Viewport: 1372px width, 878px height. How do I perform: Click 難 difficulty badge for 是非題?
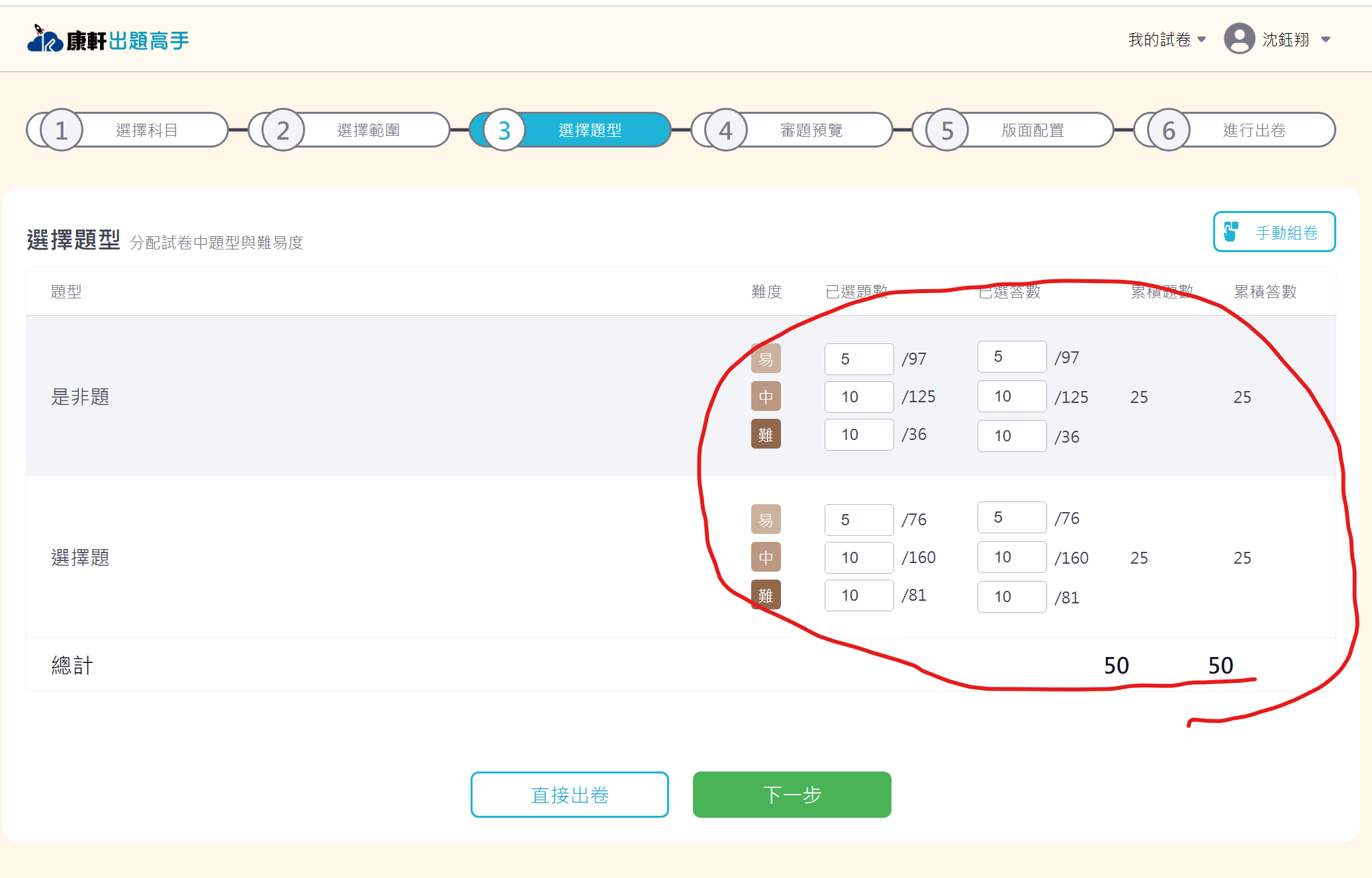tap(766, 434)
